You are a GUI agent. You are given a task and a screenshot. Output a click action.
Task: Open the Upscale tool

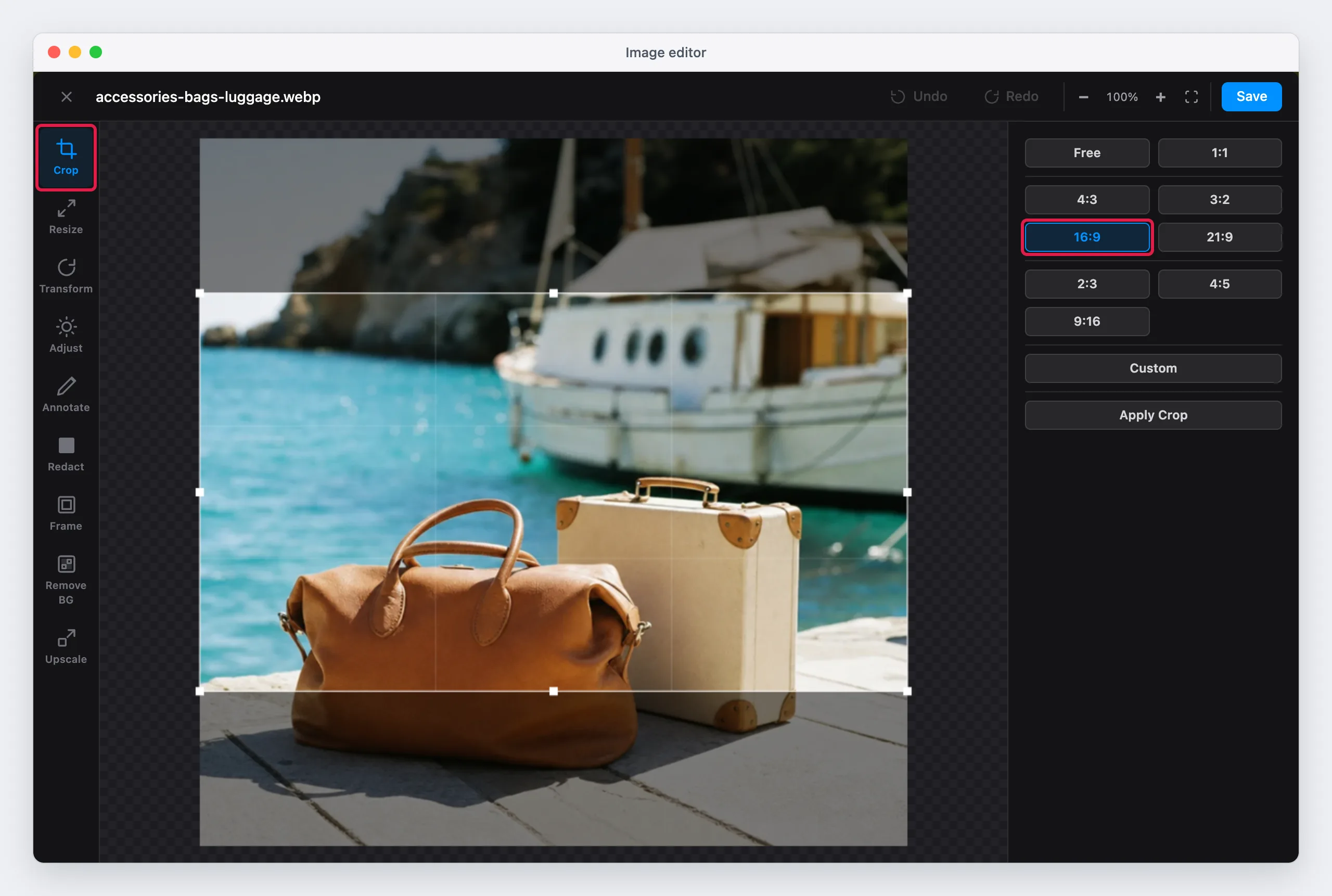66,647
